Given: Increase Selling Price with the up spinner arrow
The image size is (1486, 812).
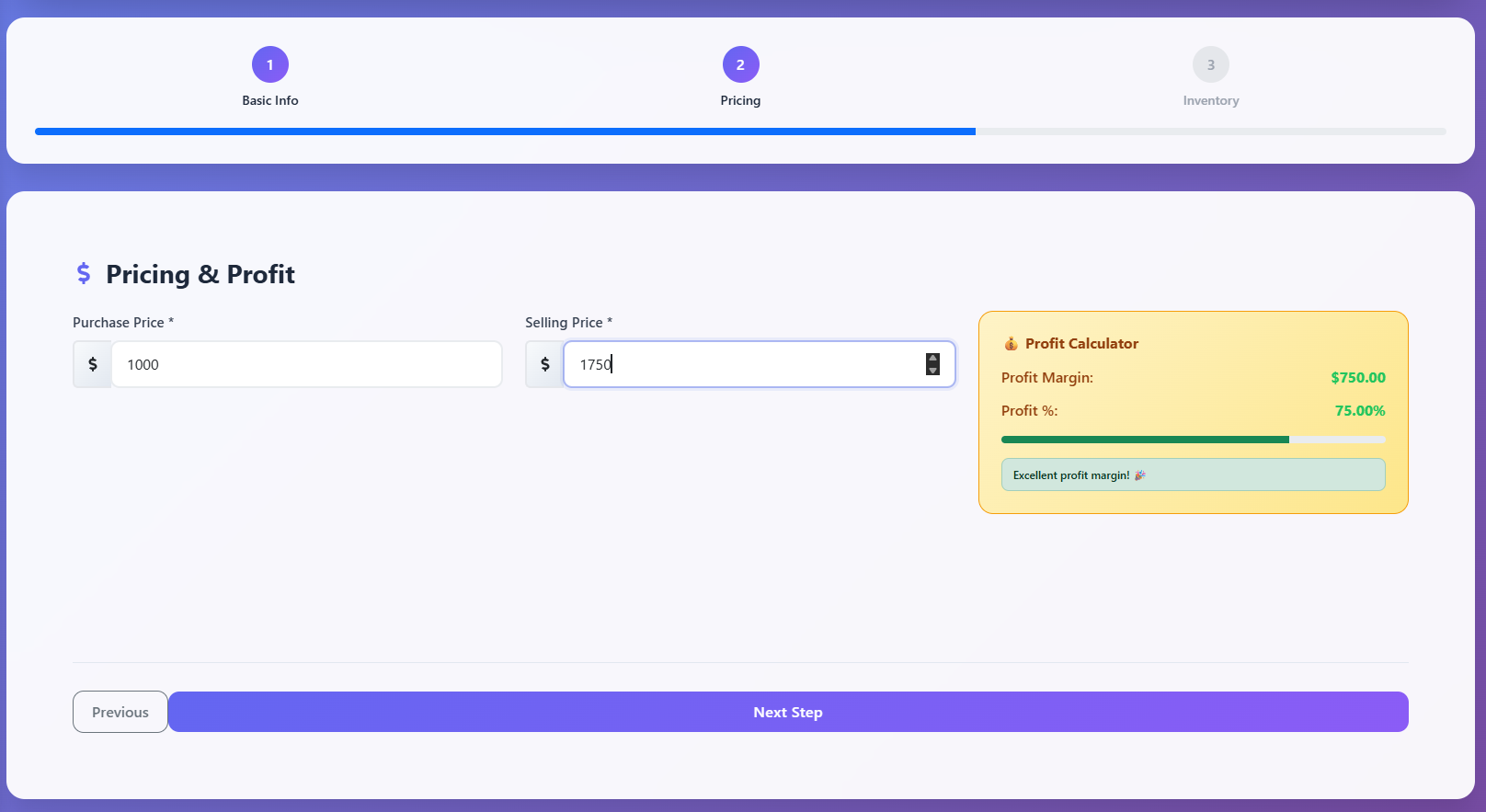Looking at the screenshot, I should pos(932,359).
